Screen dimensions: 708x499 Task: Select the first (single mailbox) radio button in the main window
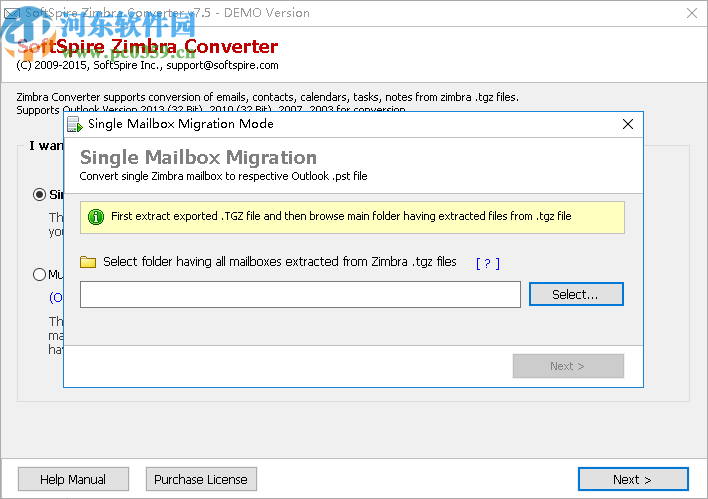[39, 195]
